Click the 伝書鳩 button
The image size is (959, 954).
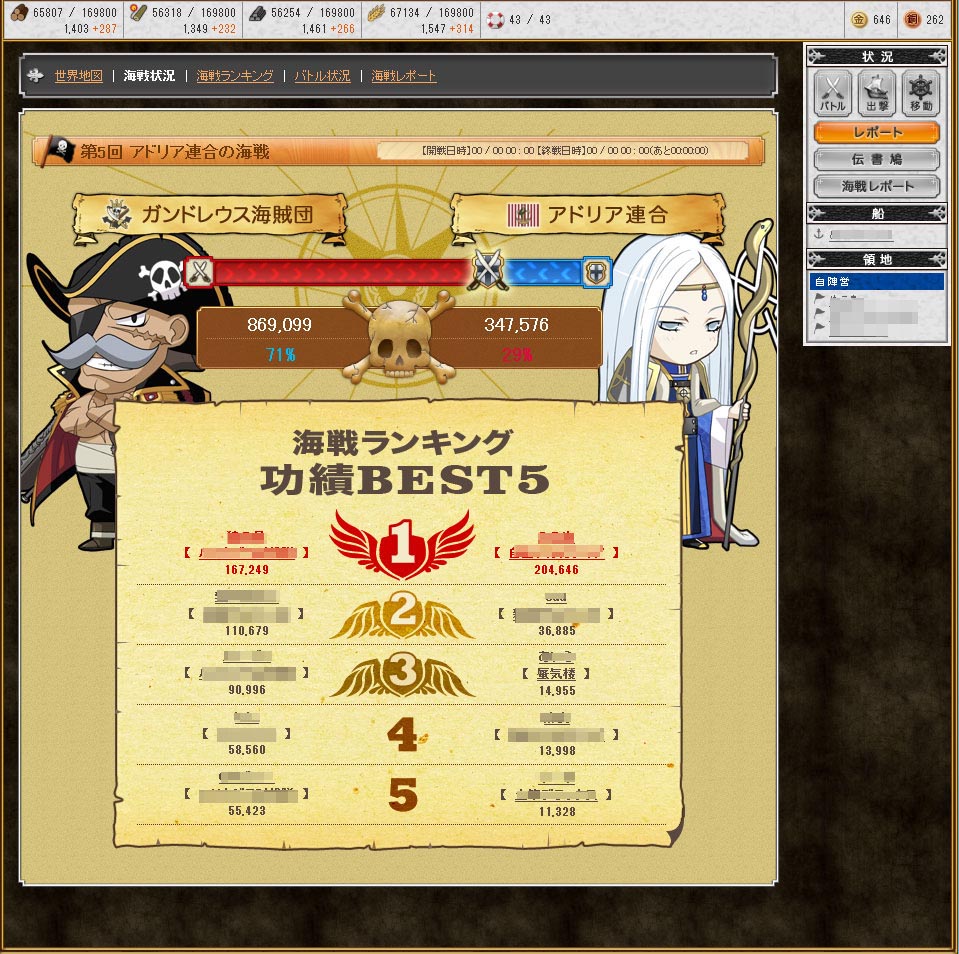pyautogui.click(x=876, y=159)
